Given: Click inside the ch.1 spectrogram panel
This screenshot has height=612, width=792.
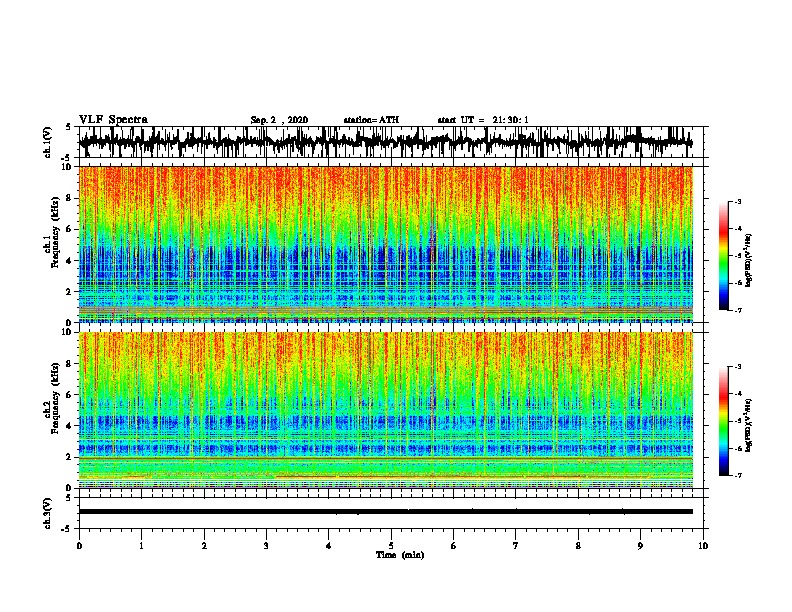Looking at the screenshot, I should pos(386,244).
